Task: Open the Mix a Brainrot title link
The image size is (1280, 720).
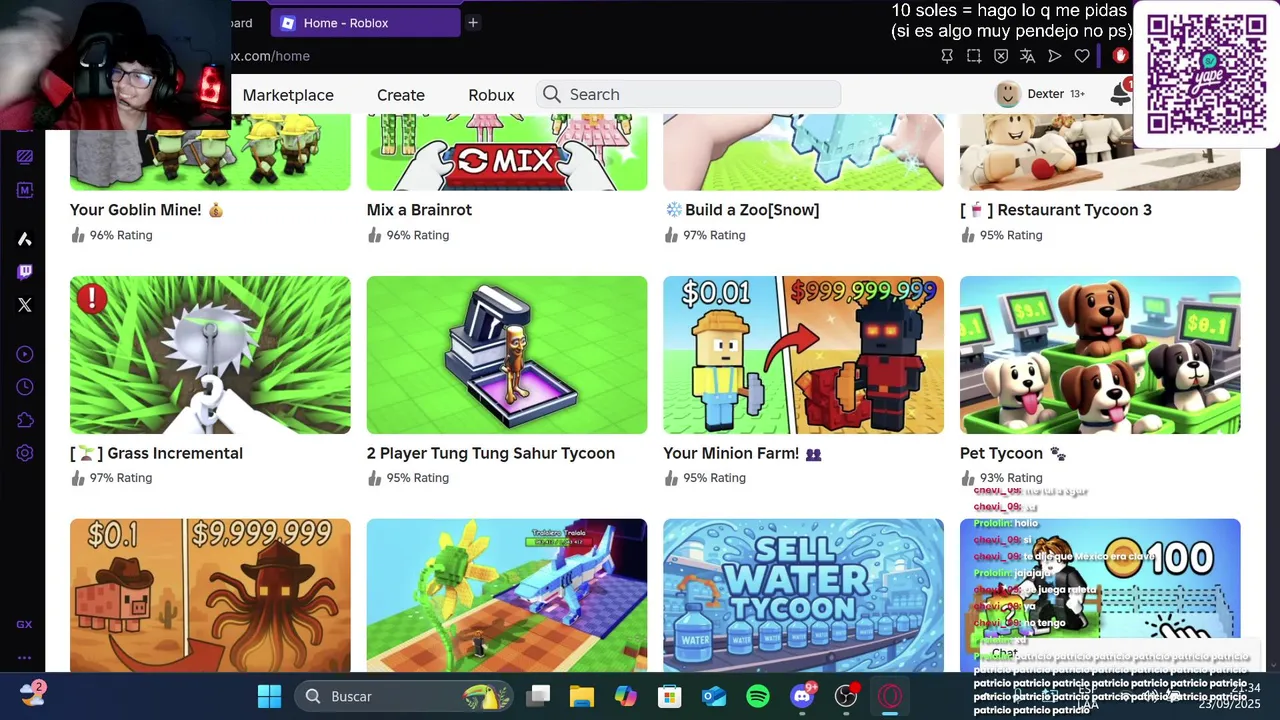Action: point(419,210)
